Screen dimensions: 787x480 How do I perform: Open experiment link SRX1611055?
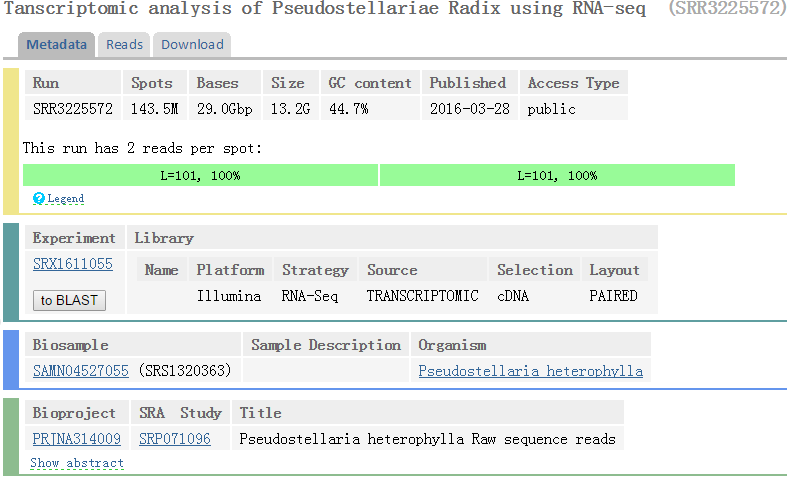point(73,265)
